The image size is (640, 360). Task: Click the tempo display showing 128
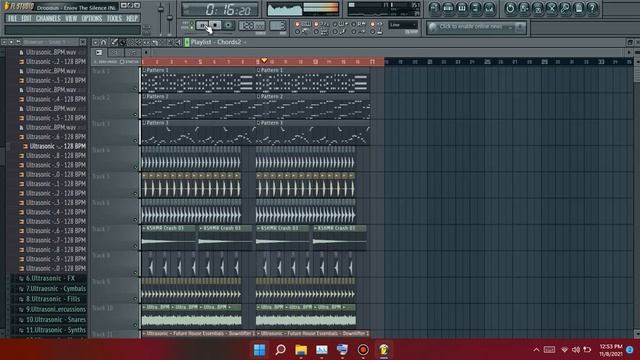tap(252, 26)
